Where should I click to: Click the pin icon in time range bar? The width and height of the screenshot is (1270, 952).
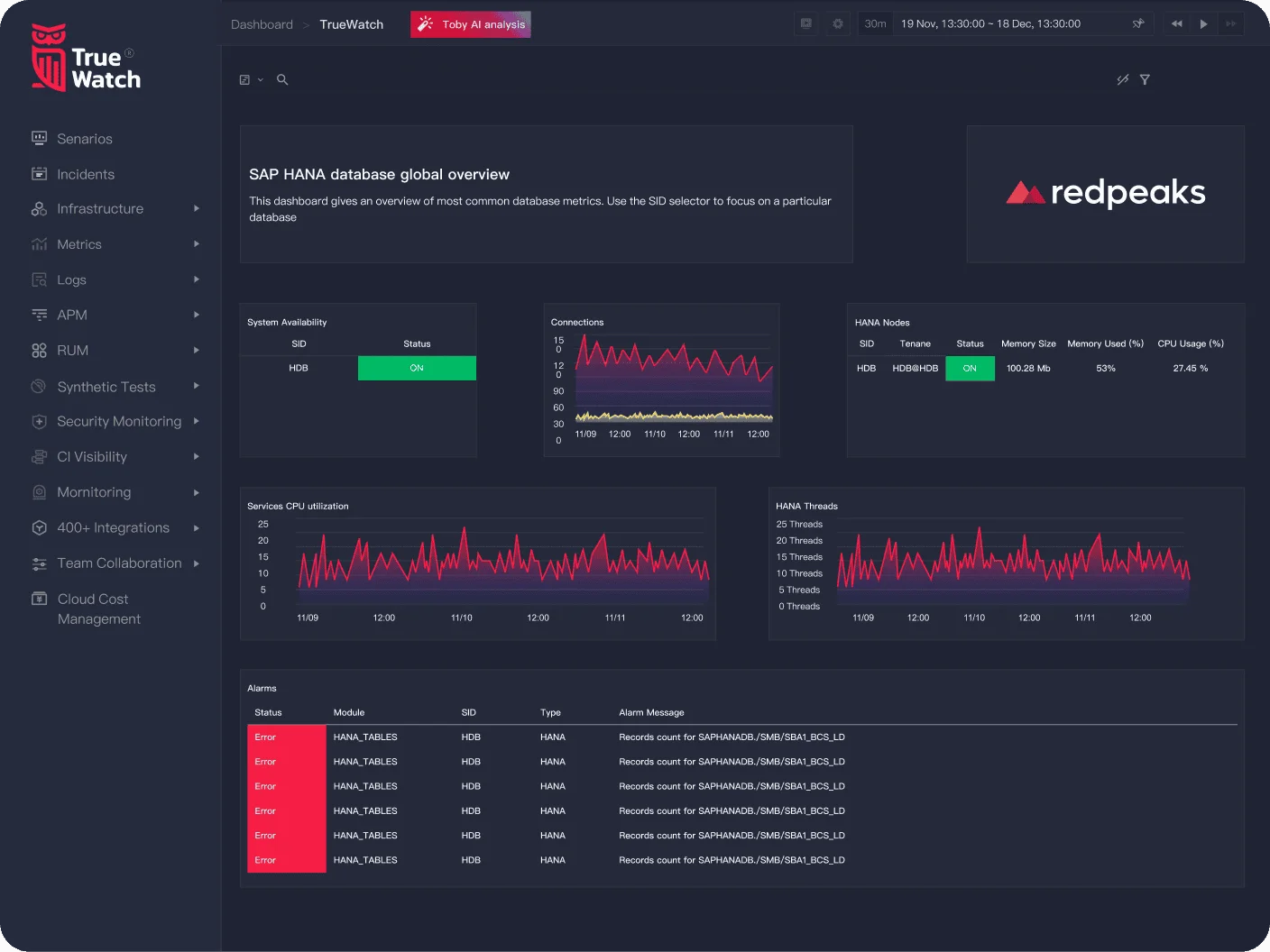(x=1138, y=23)
